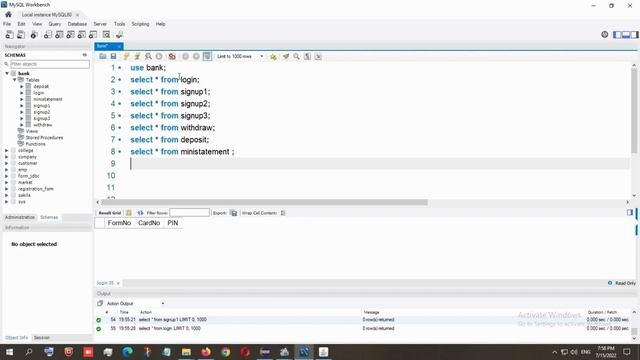This screenshot has width=640, height=360.
Task: Select the CardNo column header
Action: [x=149, y=223]
